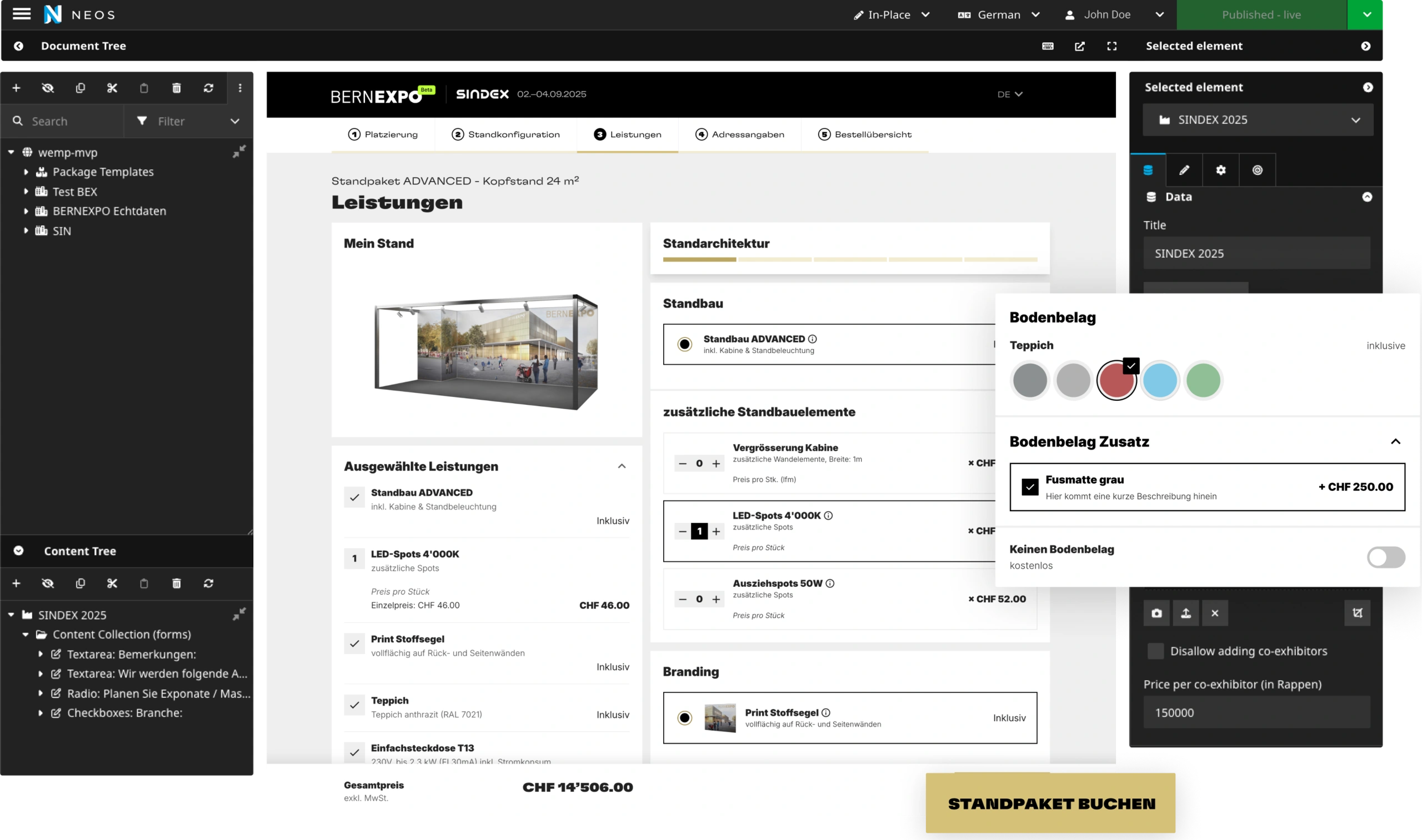Toggle Keinen Bodenbelag switch

click(1386, 557)
